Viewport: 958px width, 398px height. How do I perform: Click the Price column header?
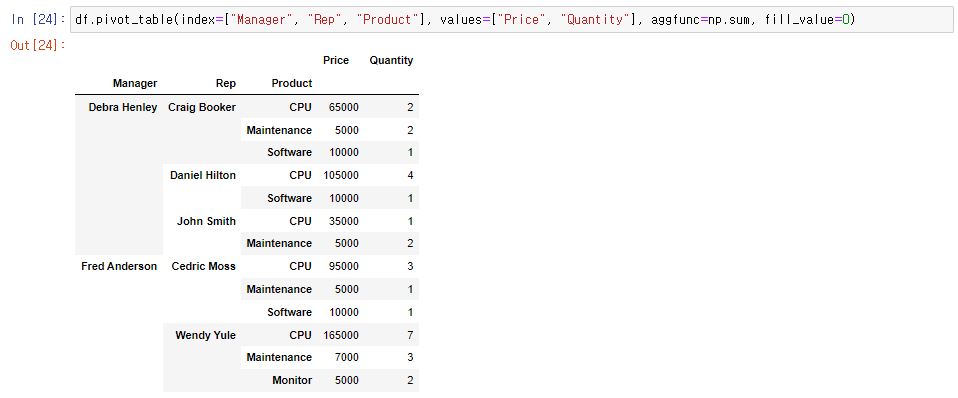click(336, 60)
